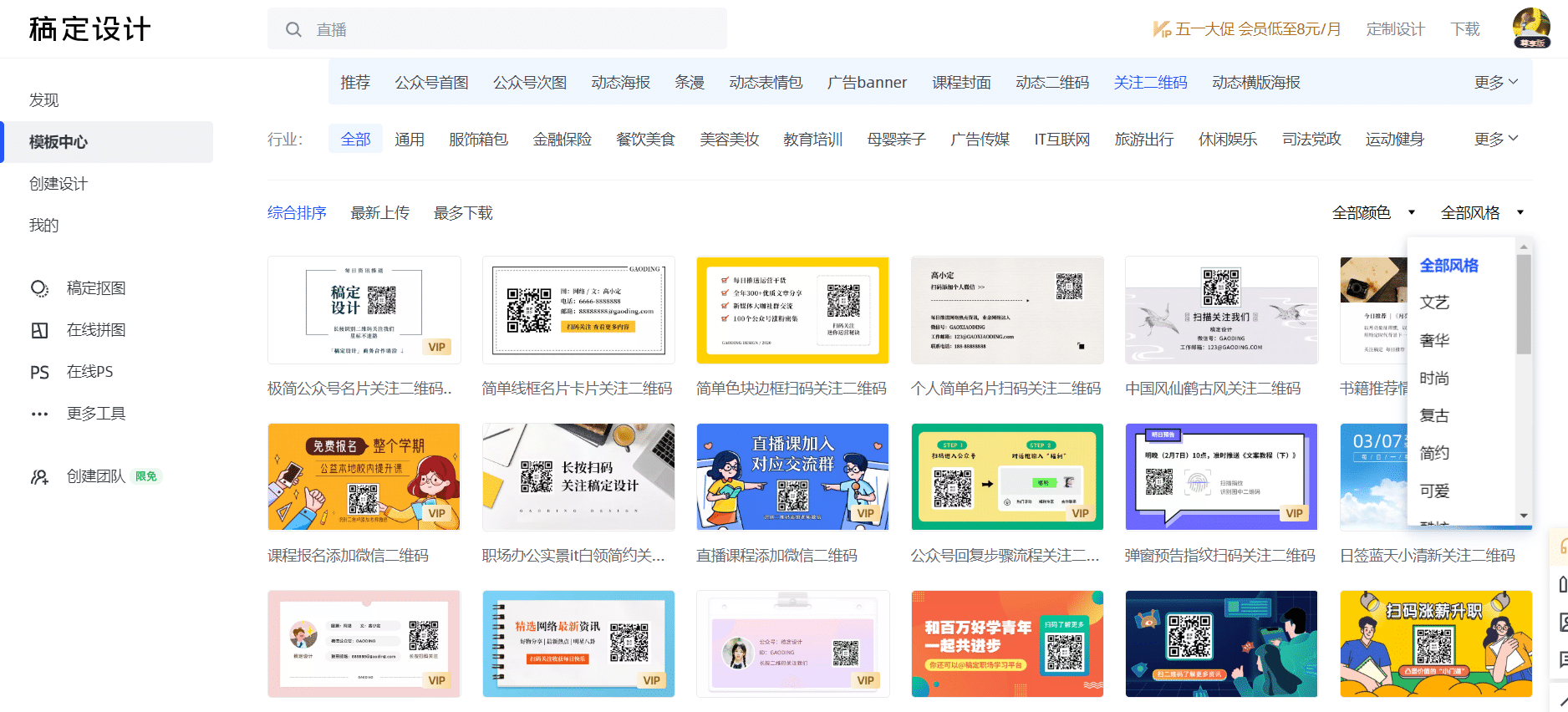Switch to 推荐 tab
1568x712 pixels.
click(x=355, y=82)
